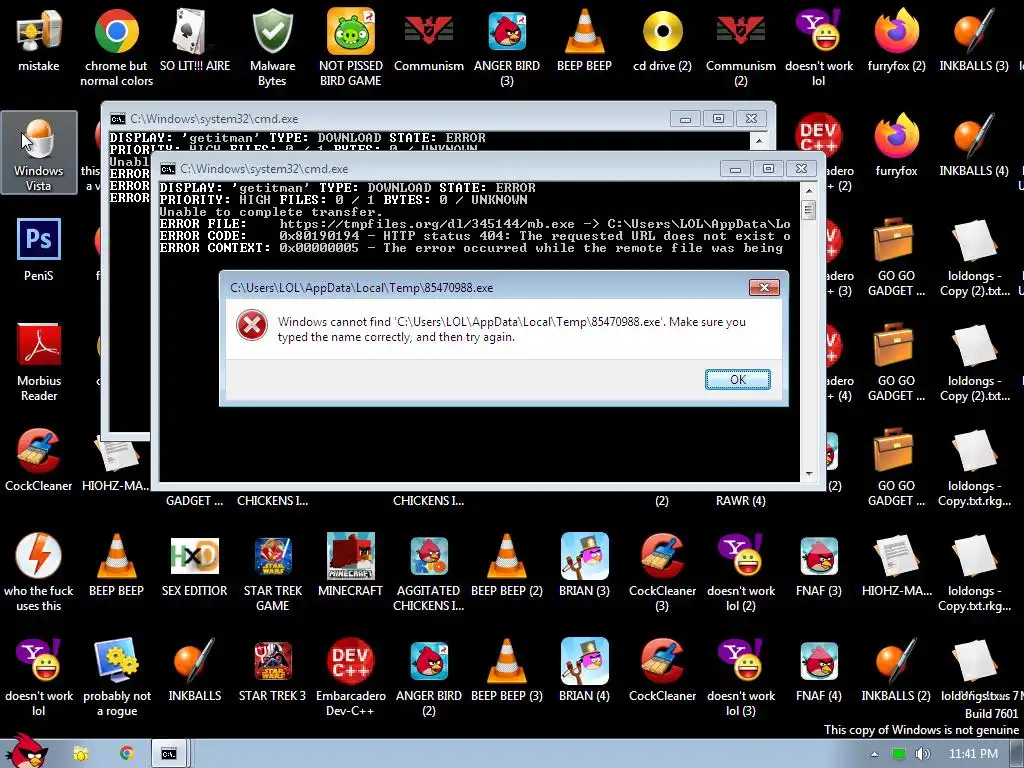Image resolution: width=1024 pixels, height=768 pixels.
Task: Open the lower-left 'BEEP BEEP' cone icon
Action: tap(116, 566)
